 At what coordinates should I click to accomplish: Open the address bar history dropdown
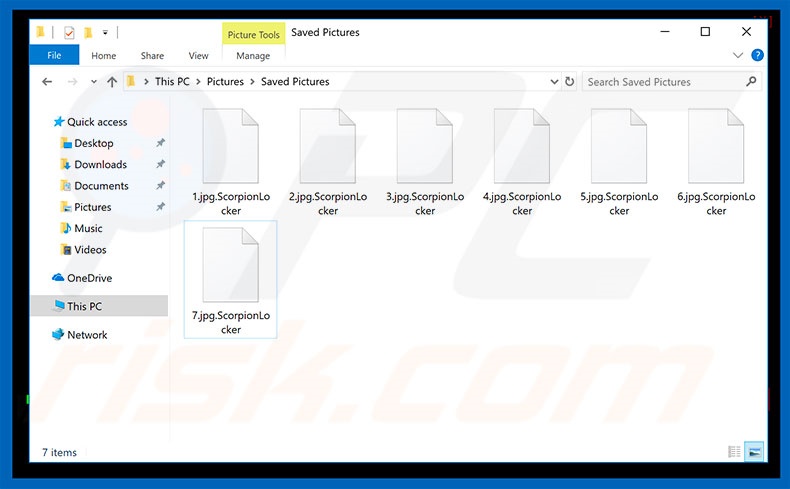(x=554, y=82)
